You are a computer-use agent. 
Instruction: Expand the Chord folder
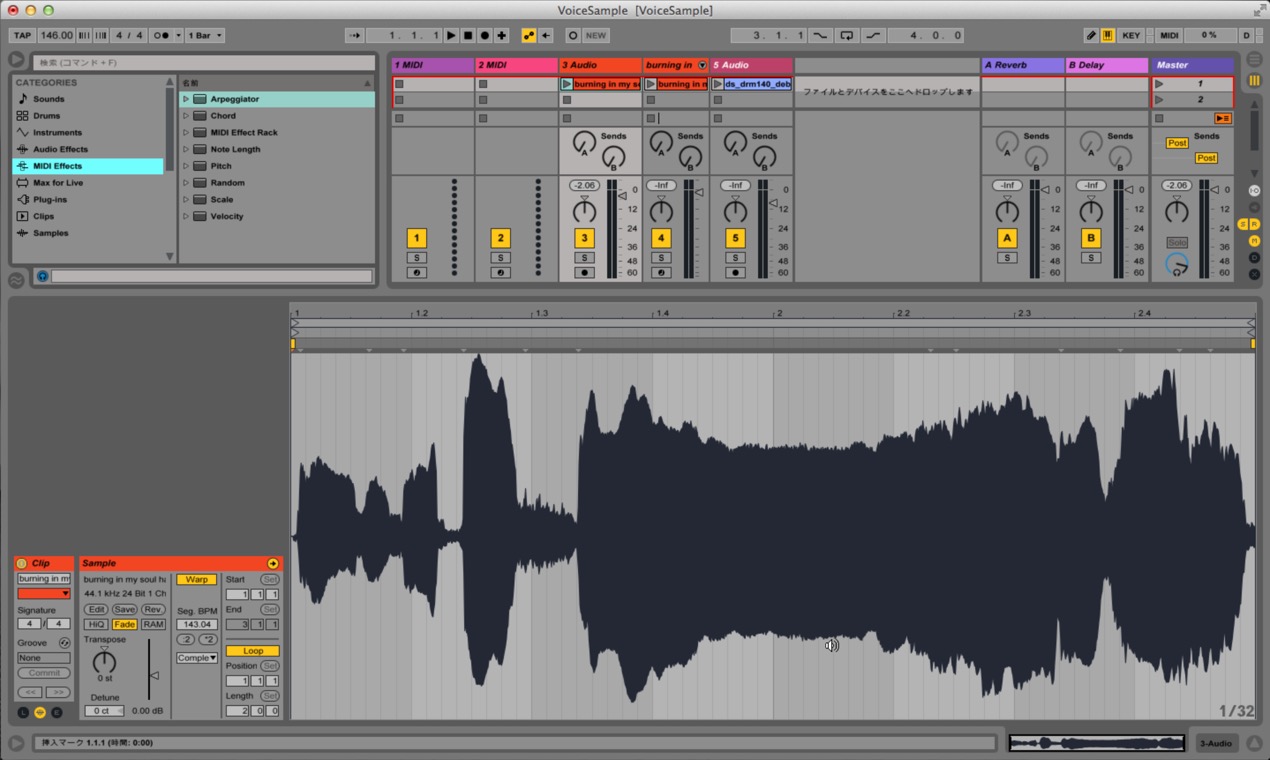[x=186, y=116]
